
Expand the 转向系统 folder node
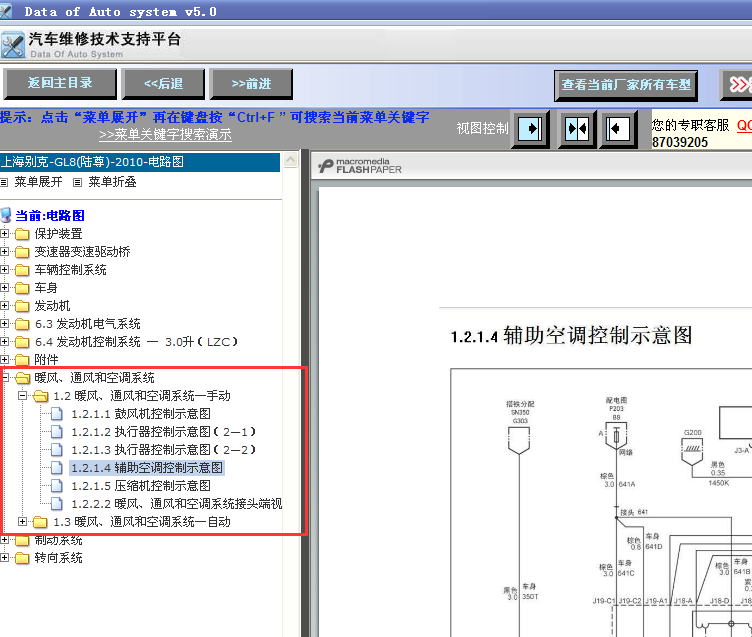[4, 557]
